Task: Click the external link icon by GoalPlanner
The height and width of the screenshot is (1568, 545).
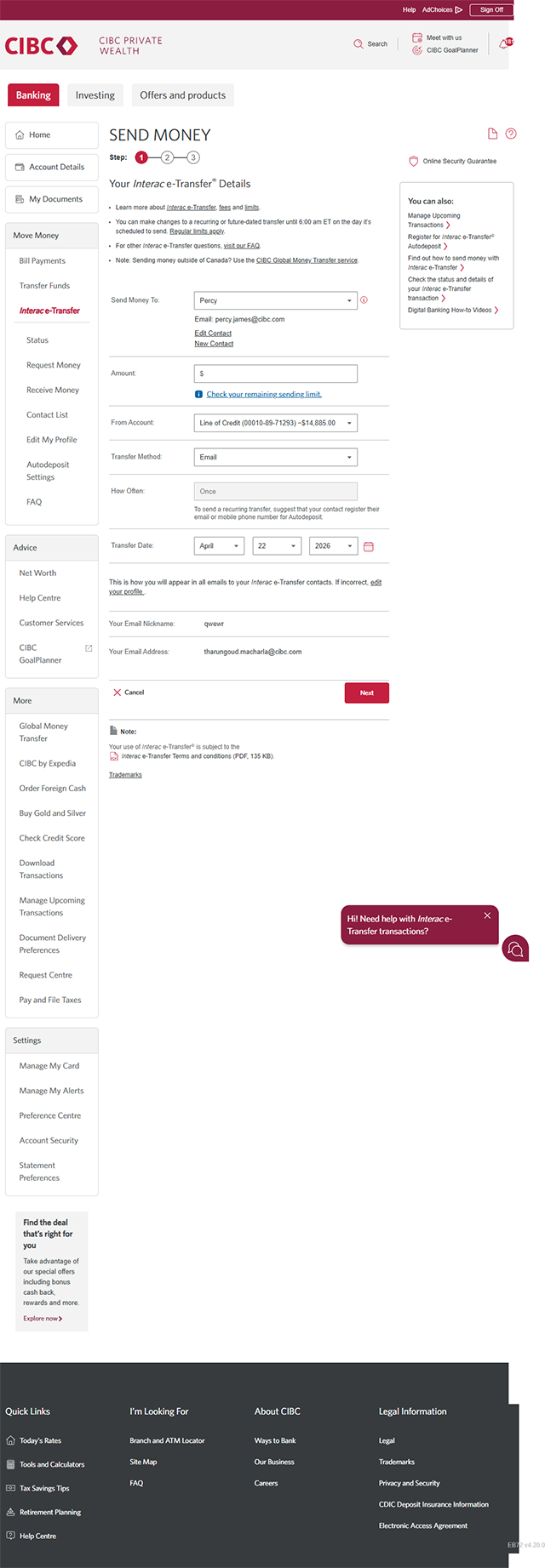Action: tap(89, 648)
